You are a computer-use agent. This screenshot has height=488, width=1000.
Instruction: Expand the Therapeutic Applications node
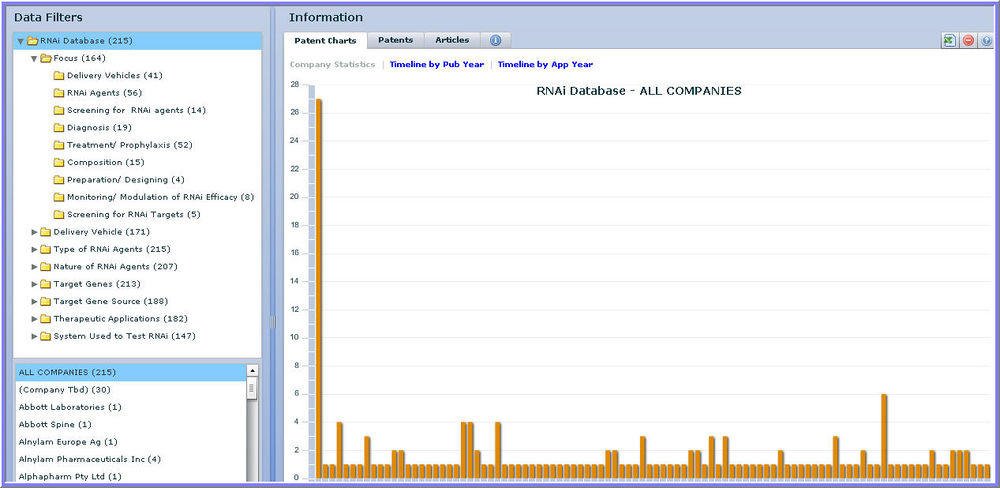coord(34,319)
